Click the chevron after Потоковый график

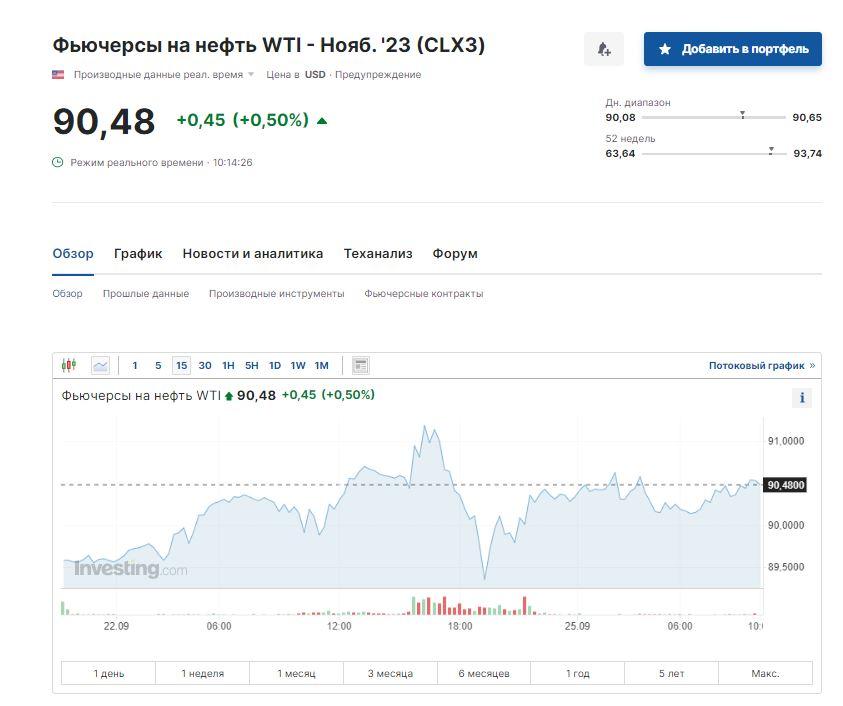pos(812,365)
